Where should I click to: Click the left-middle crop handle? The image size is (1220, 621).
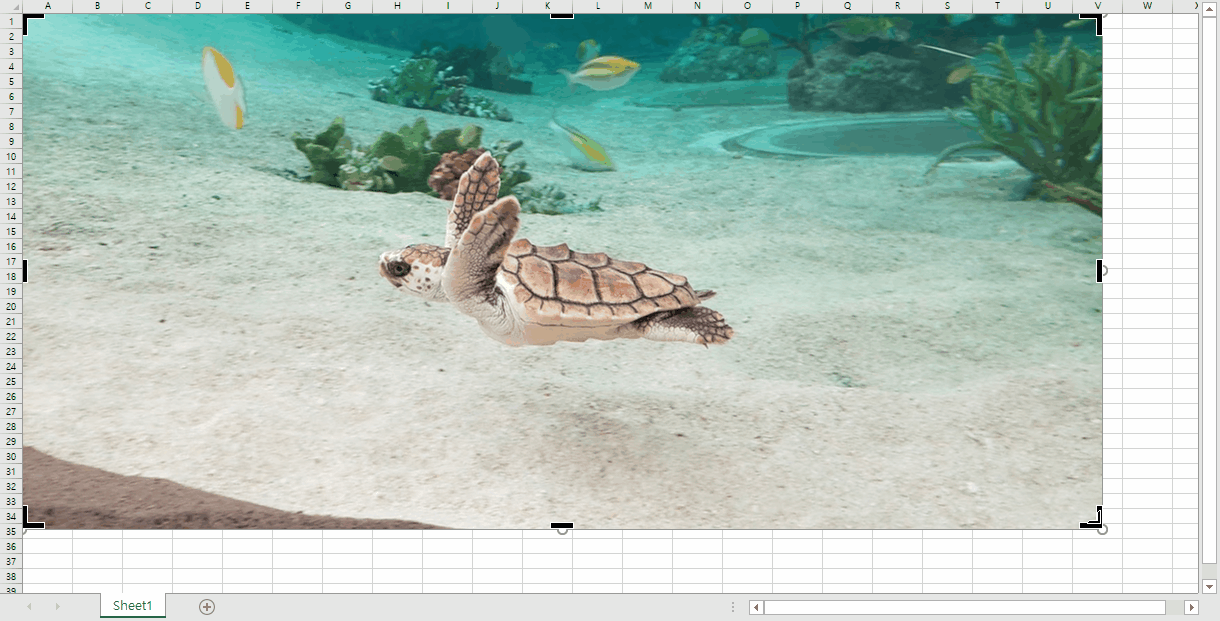tap(25, 271)
